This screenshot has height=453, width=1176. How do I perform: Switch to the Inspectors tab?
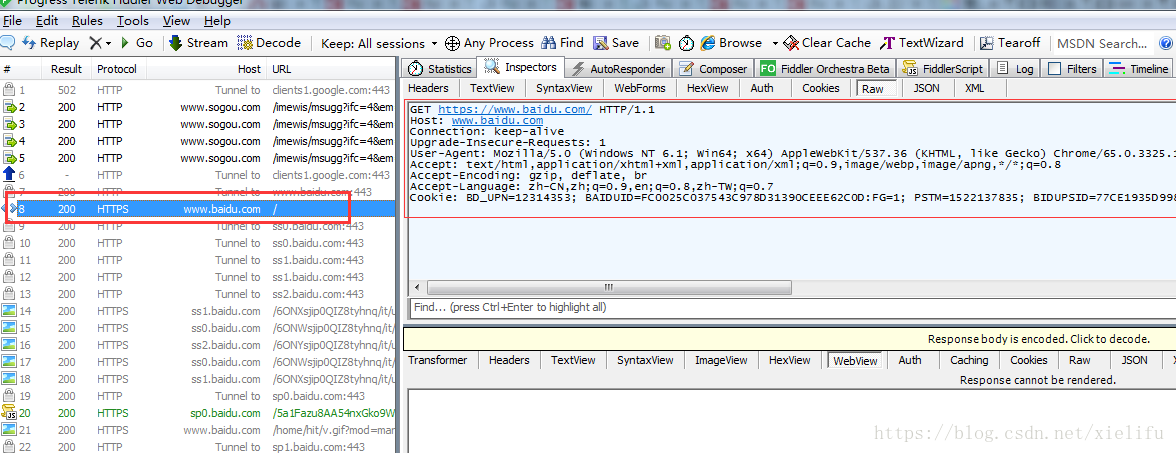(x=520, y=68)
